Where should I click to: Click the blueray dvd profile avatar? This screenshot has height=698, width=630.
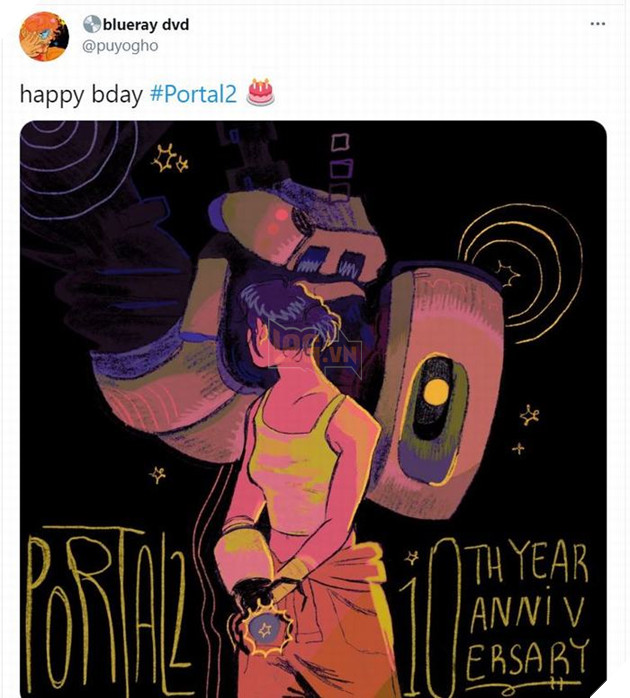44,37
